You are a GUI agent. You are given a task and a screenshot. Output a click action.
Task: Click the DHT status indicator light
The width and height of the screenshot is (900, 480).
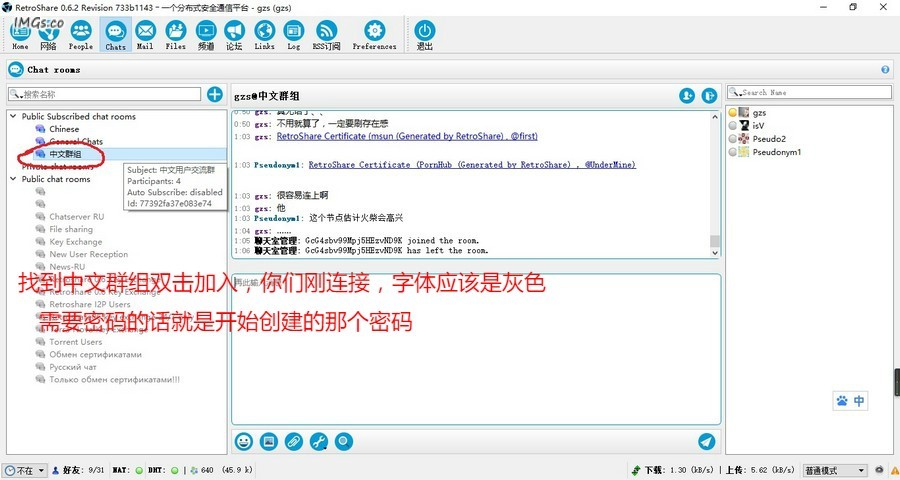tap(174, 470)
